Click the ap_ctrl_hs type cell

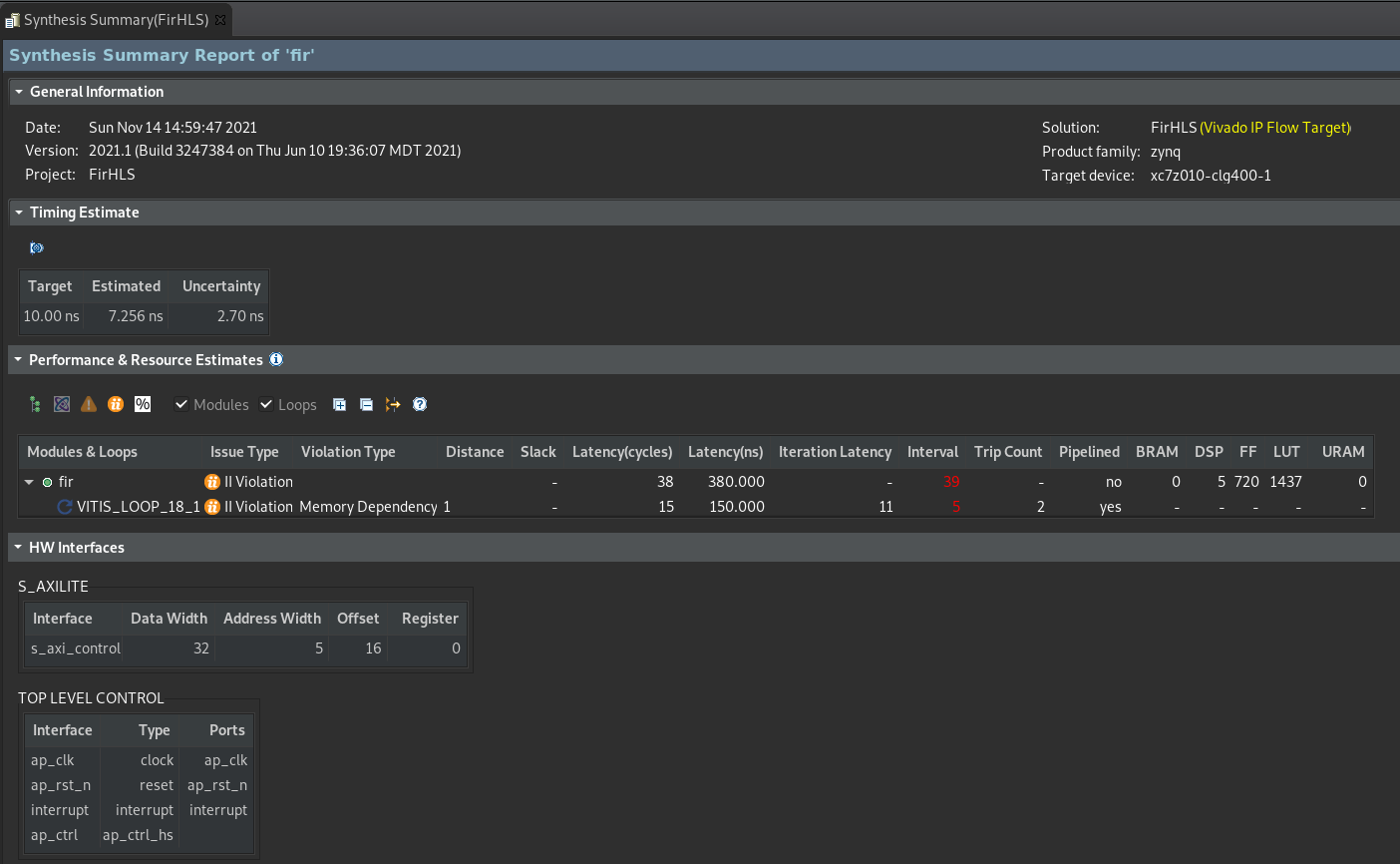pyautogui.click(x=138, y=835)
